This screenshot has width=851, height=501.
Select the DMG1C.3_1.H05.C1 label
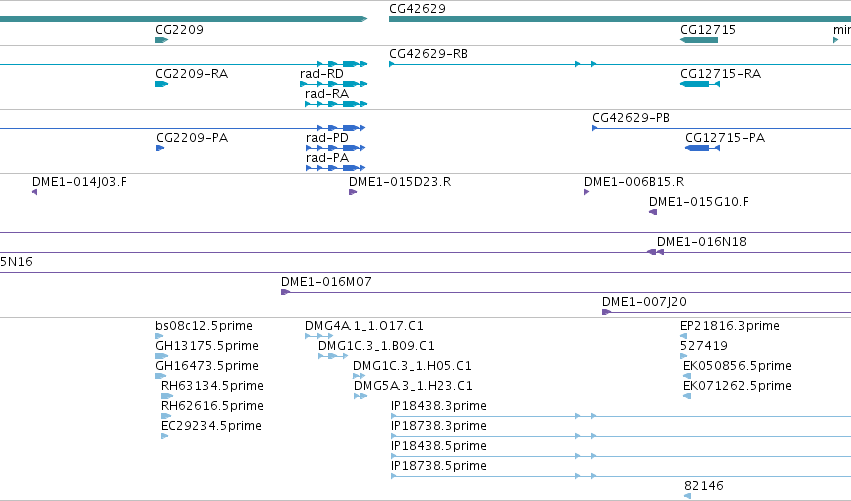tap(412, 366)
